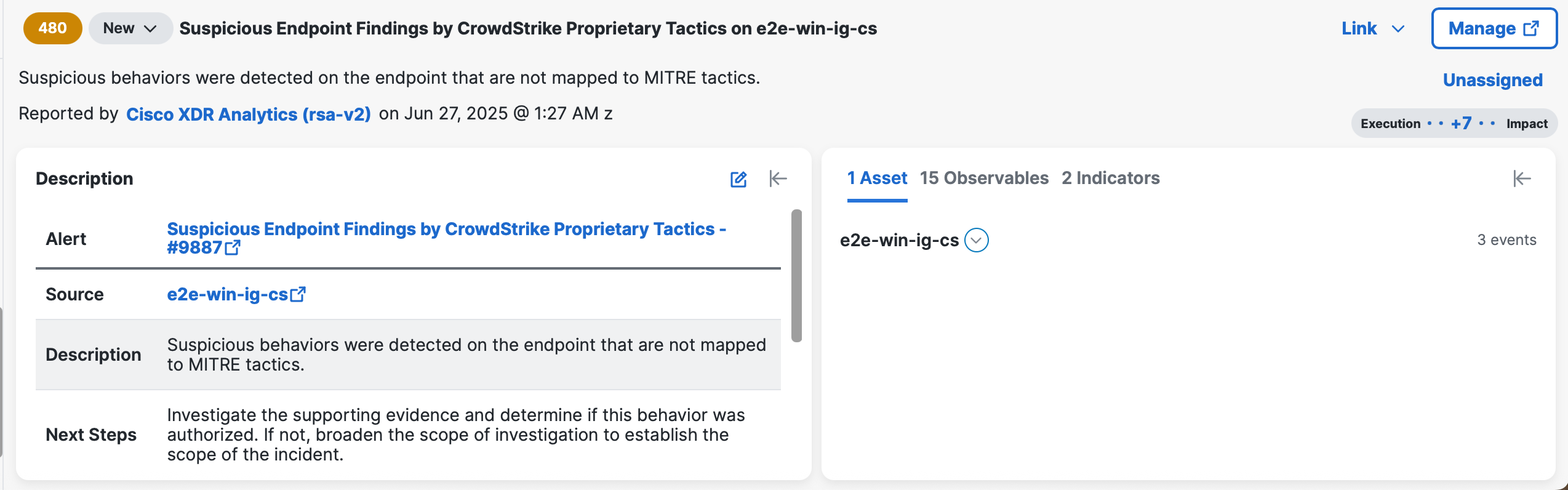Click the external link icon beside the Source e2e-win-ig-cs
This screenshot has width=1568, height=490.
click(298, 294)
